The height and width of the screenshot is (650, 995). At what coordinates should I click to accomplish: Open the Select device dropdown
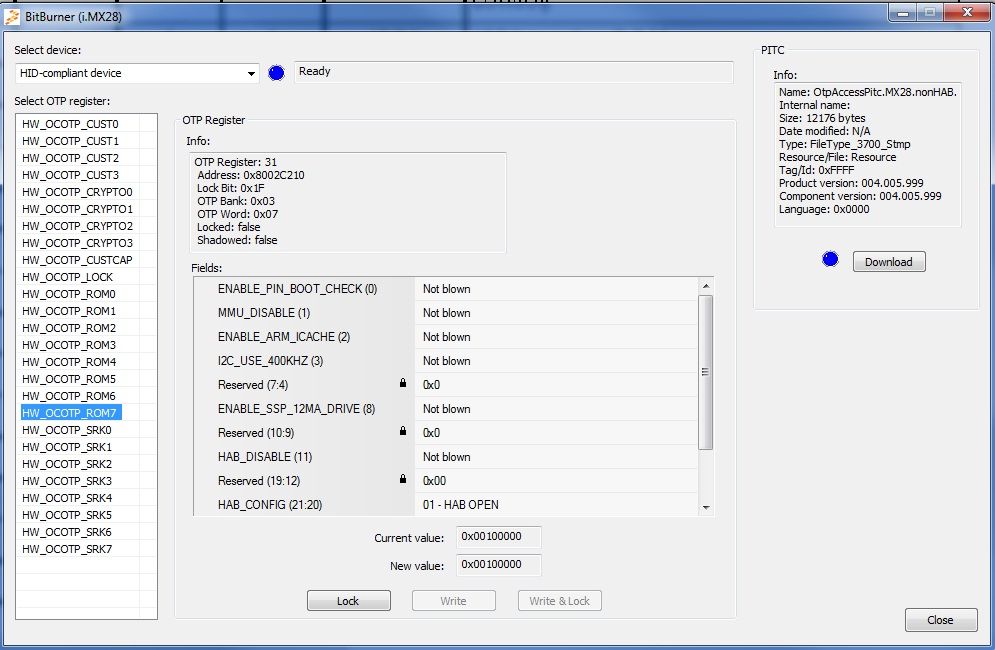click(x=137, y=73)
